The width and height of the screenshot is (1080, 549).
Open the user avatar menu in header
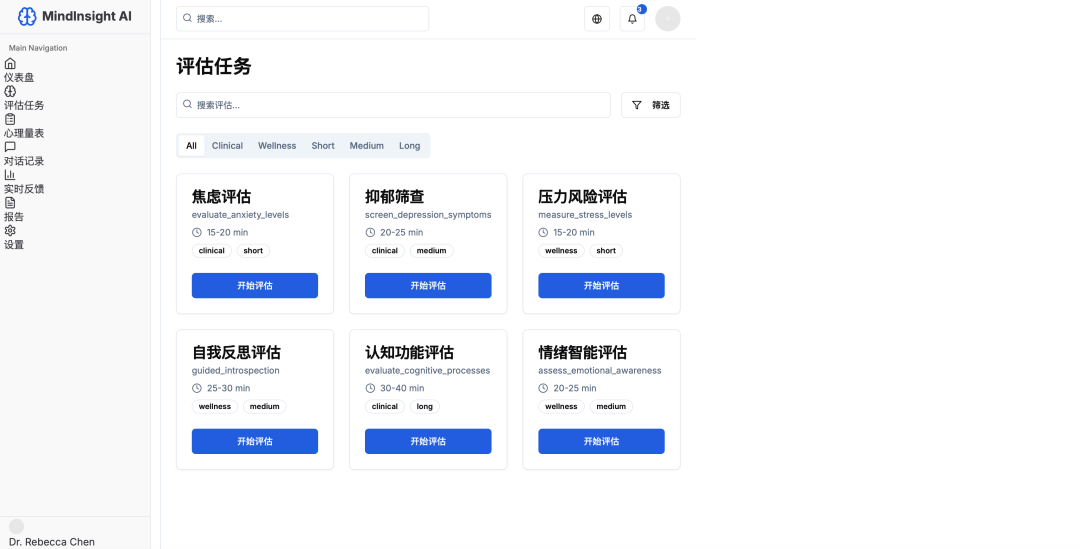[x=667, y=19]
